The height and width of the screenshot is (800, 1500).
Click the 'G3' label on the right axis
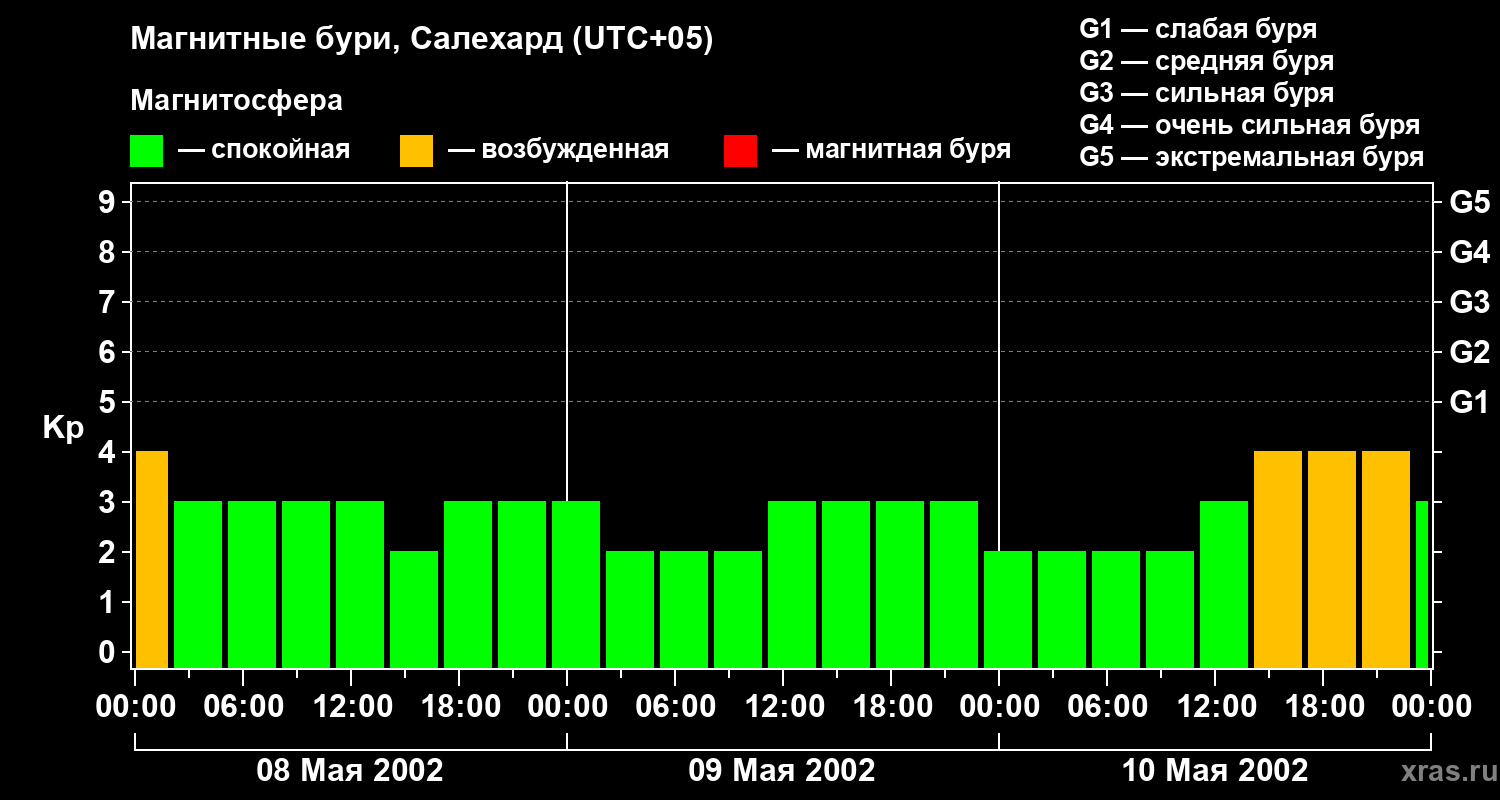(1469, 303)
